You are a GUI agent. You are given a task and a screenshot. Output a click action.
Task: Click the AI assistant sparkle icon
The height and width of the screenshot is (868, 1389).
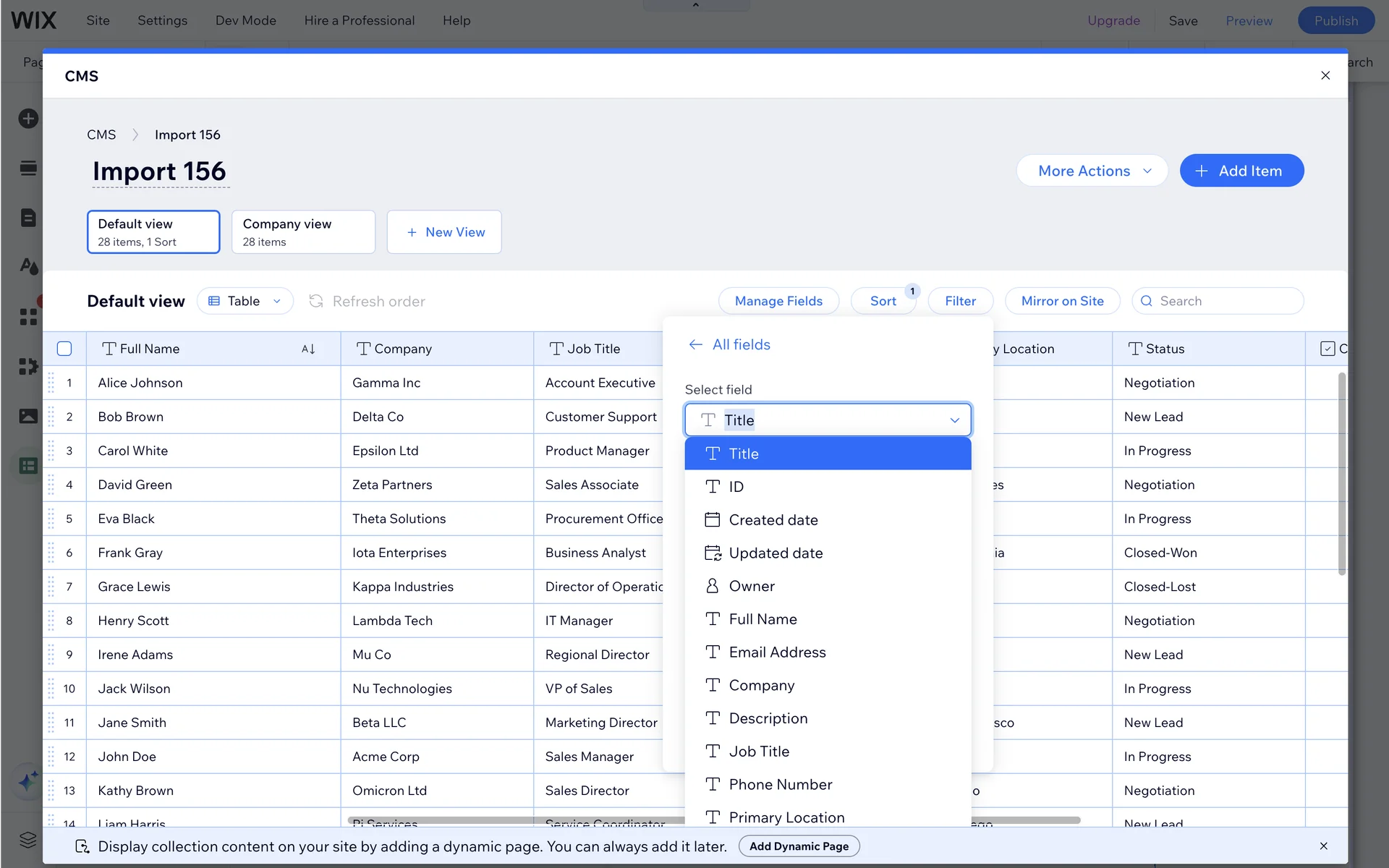click(28, 781)
